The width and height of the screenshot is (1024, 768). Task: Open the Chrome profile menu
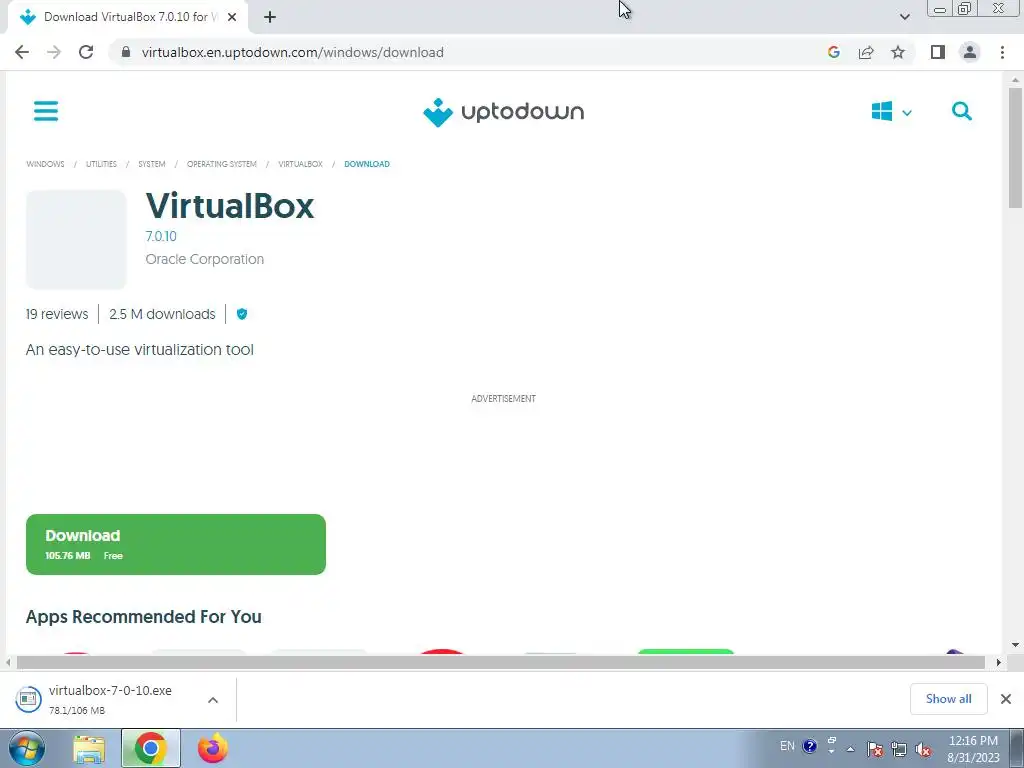970,52
